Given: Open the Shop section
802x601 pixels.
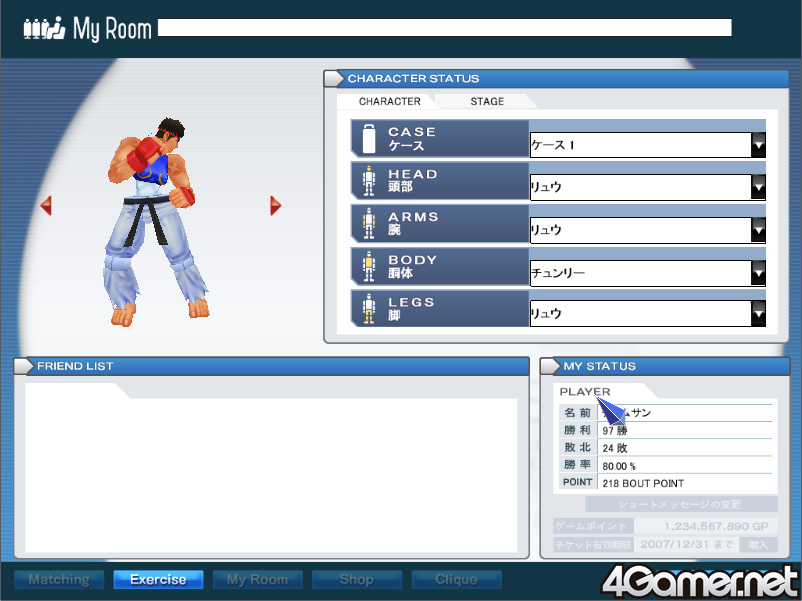Looking at the screenshot, I should [x=357, y=580].
